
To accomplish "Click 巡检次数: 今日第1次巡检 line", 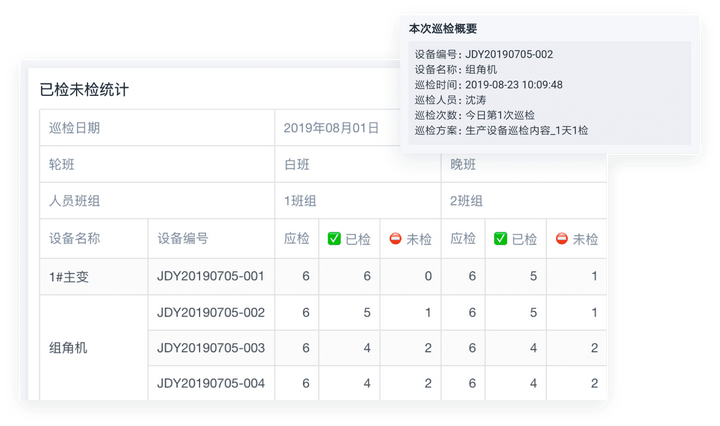I will pyautogui.click(x=475, y=115).
